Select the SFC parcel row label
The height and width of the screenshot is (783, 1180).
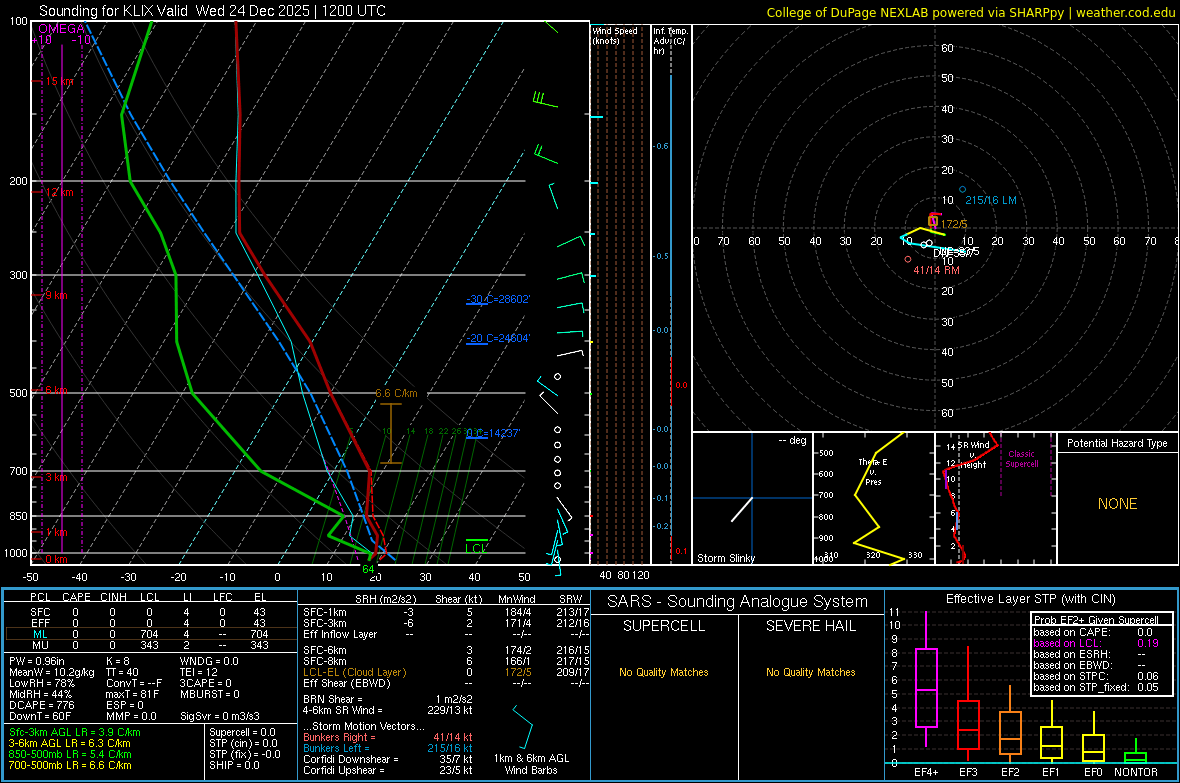[x=40, y=612]
